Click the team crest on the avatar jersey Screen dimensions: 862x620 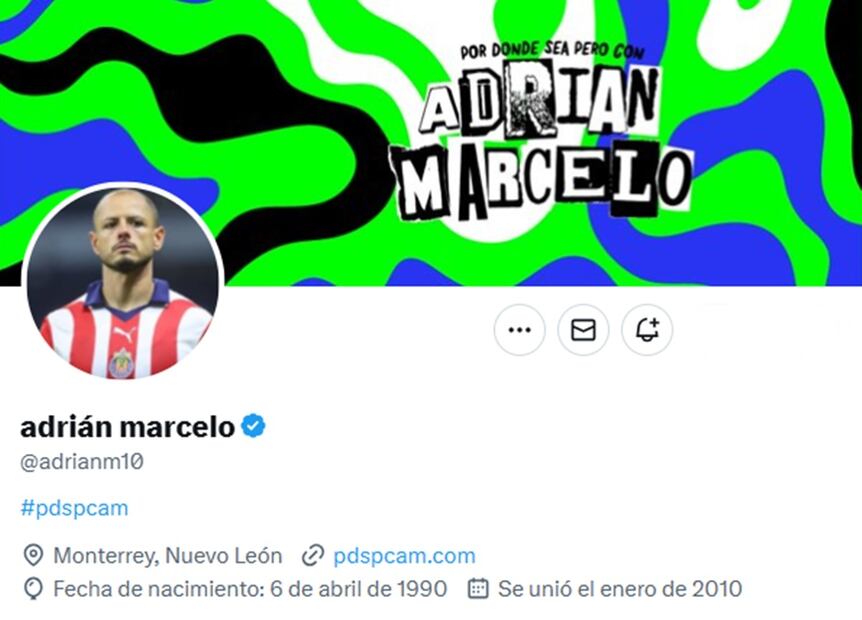pos(121,363)
